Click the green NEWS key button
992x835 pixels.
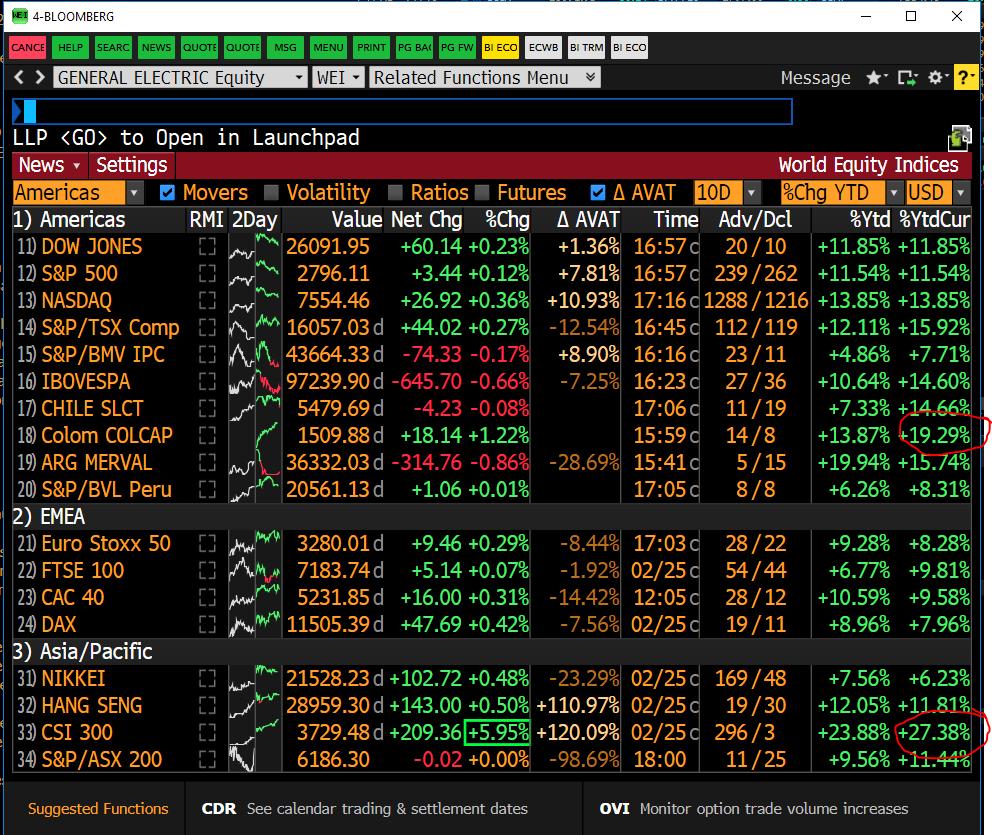156,47
